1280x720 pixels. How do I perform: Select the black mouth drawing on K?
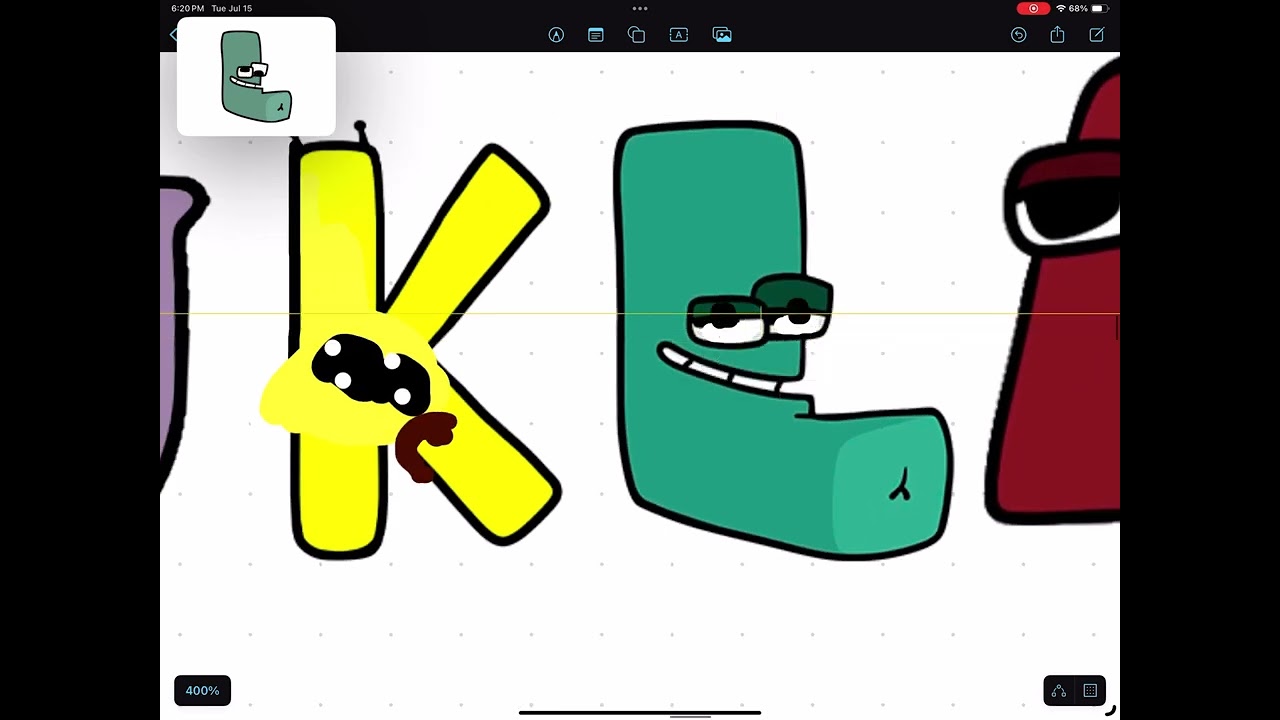pyautogui.click(x=370, y=373)
